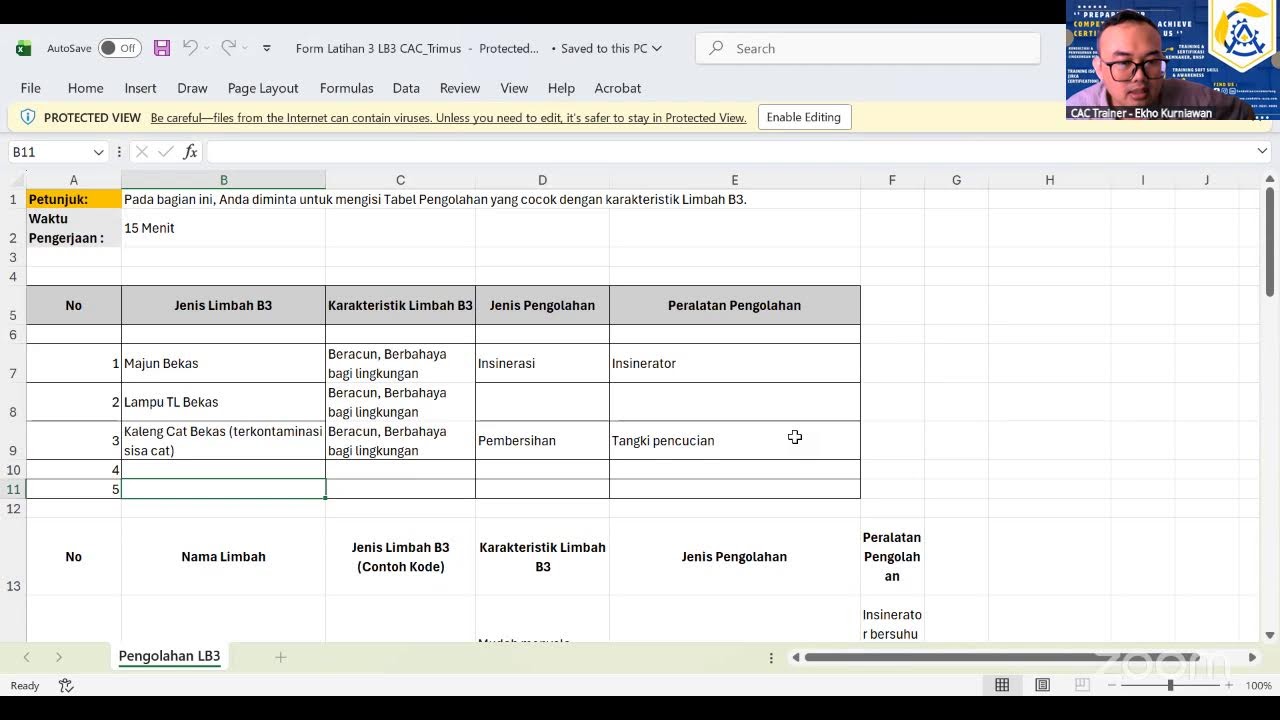Expand the 'Saved to this PC' dropdown
This screenshot has height=720, width=1280.
(656, 48)
